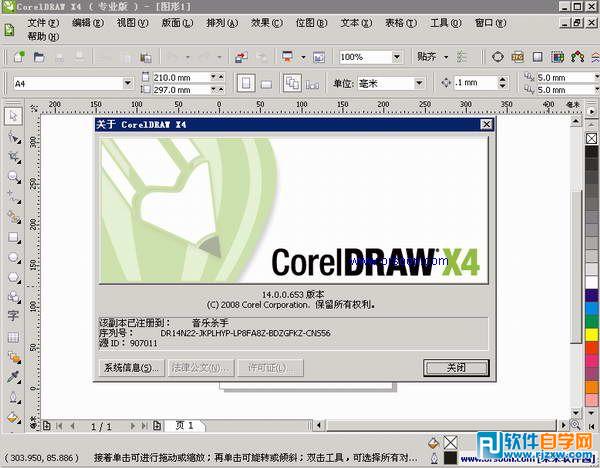The height and width of the screenshot is (468, 600).
Task: Open the Corel welcome screen icon
Action: [319, 57]
